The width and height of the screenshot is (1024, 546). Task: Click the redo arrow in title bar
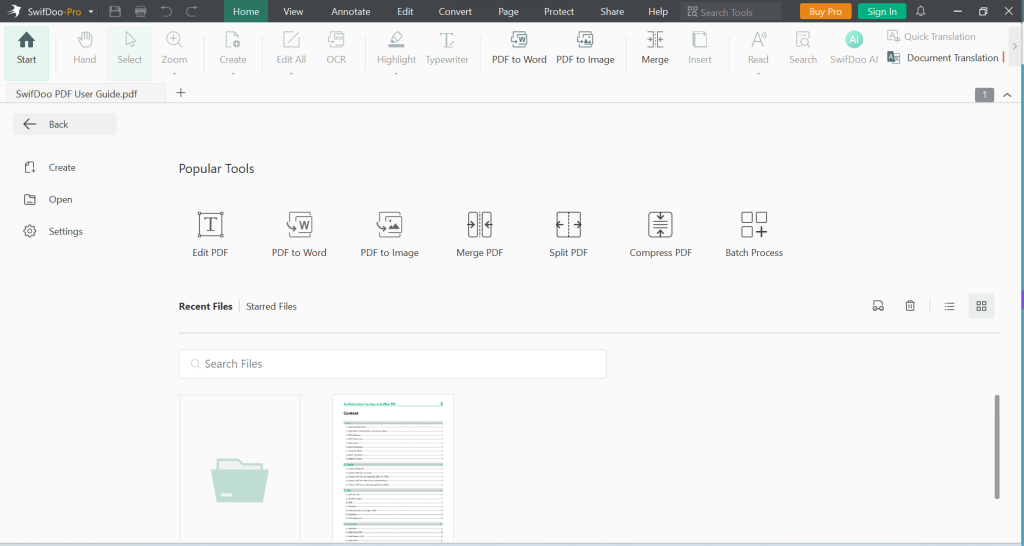click(x=191, y=11)
